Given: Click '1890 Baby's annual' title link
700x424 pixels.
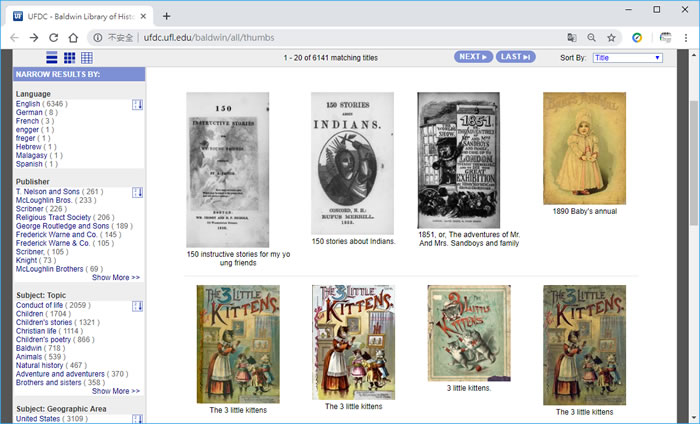Looking at the screenshot, I should coord(585,211).
